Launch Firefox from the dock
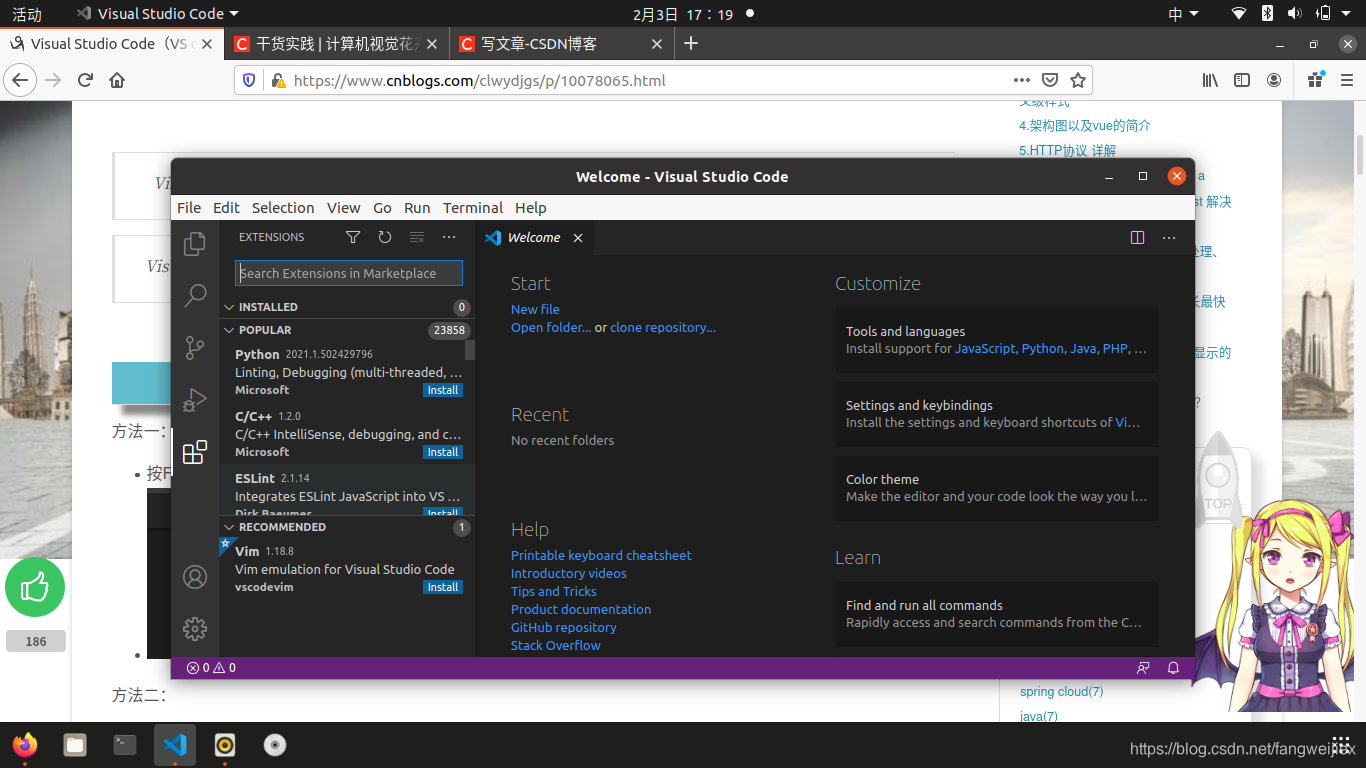Image resolution: width=1366 pixels, height=768 pixels. (x=25, y=745)
